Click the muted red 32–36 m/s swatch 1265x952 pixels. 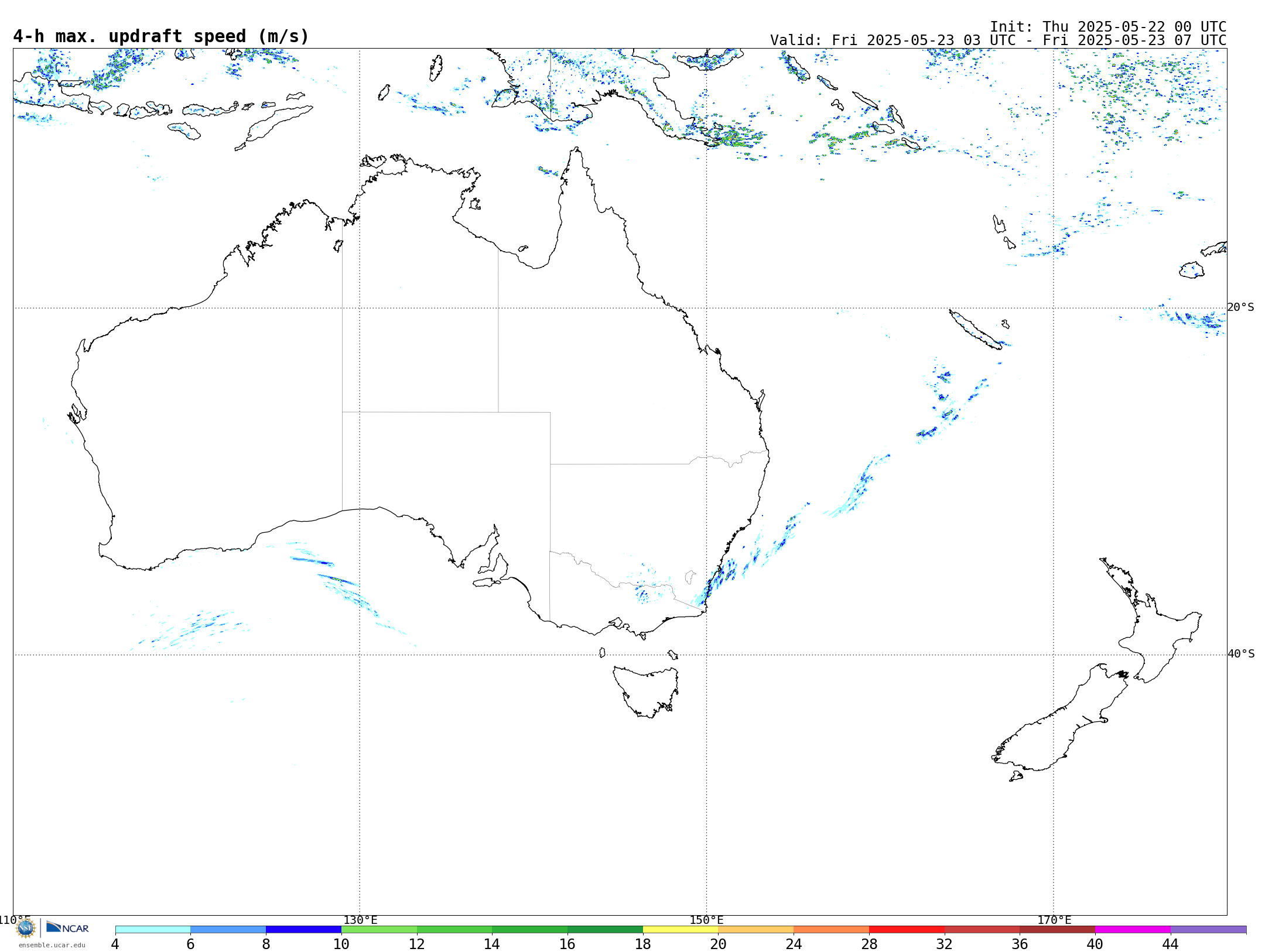(982, 930)
